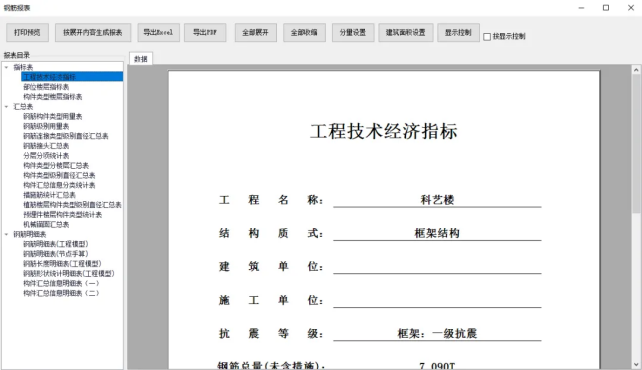Collapse all nodes with 全部收缩
The width and height of the screenshot is (642, 370).
[304, 32]
